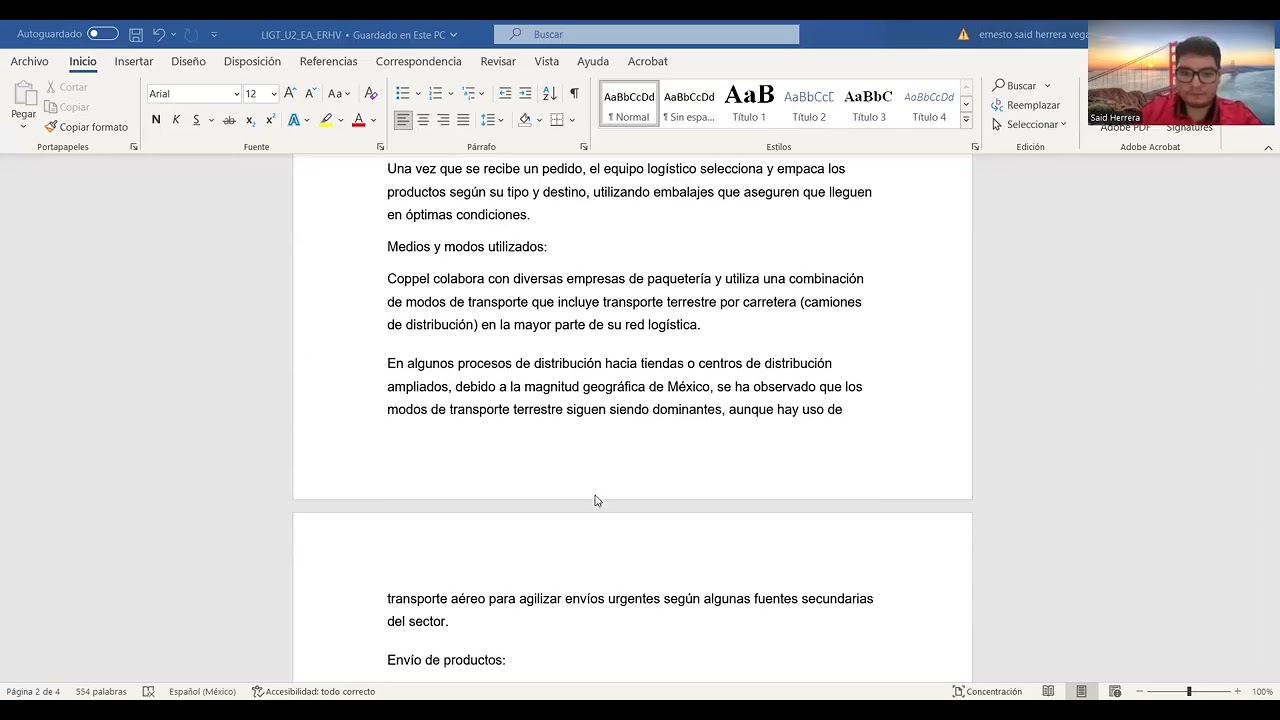Toggle show paragraph marks pilcrow
The height and width of the screenshot is (720, 1280).
(574, 93)
